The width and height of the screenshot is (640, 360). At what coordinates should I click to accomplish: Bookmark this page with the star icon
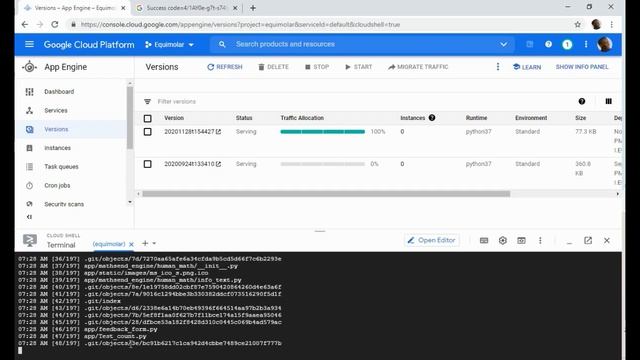[x=578, y=24]
